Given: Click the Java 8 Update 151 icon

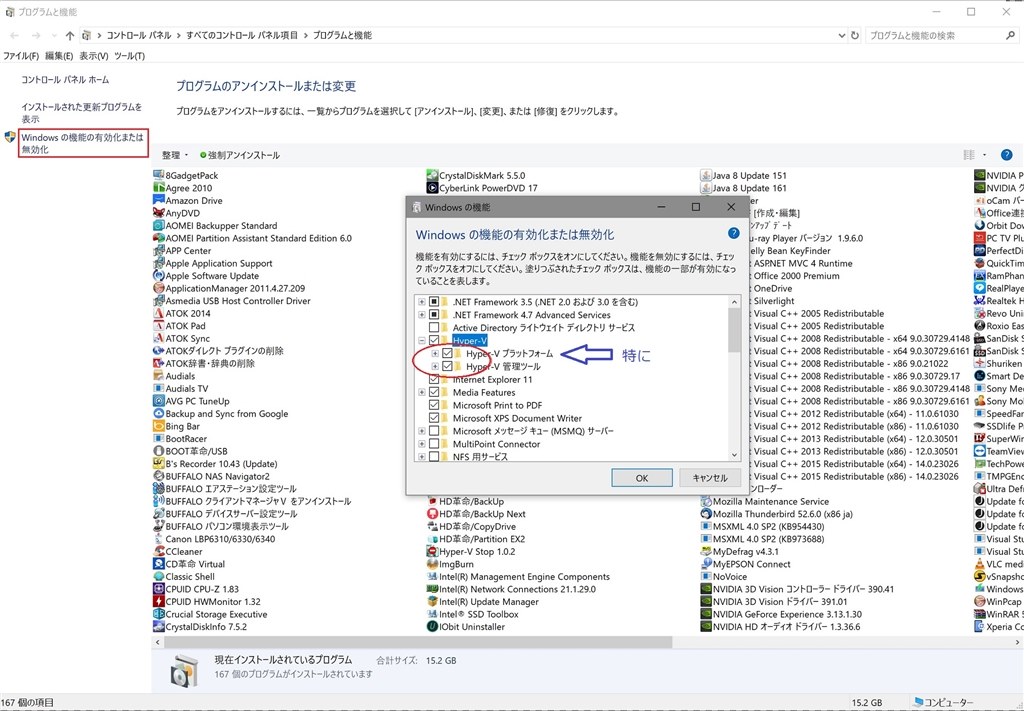Looking at the screenshot, I should click(x=705, y=175).
